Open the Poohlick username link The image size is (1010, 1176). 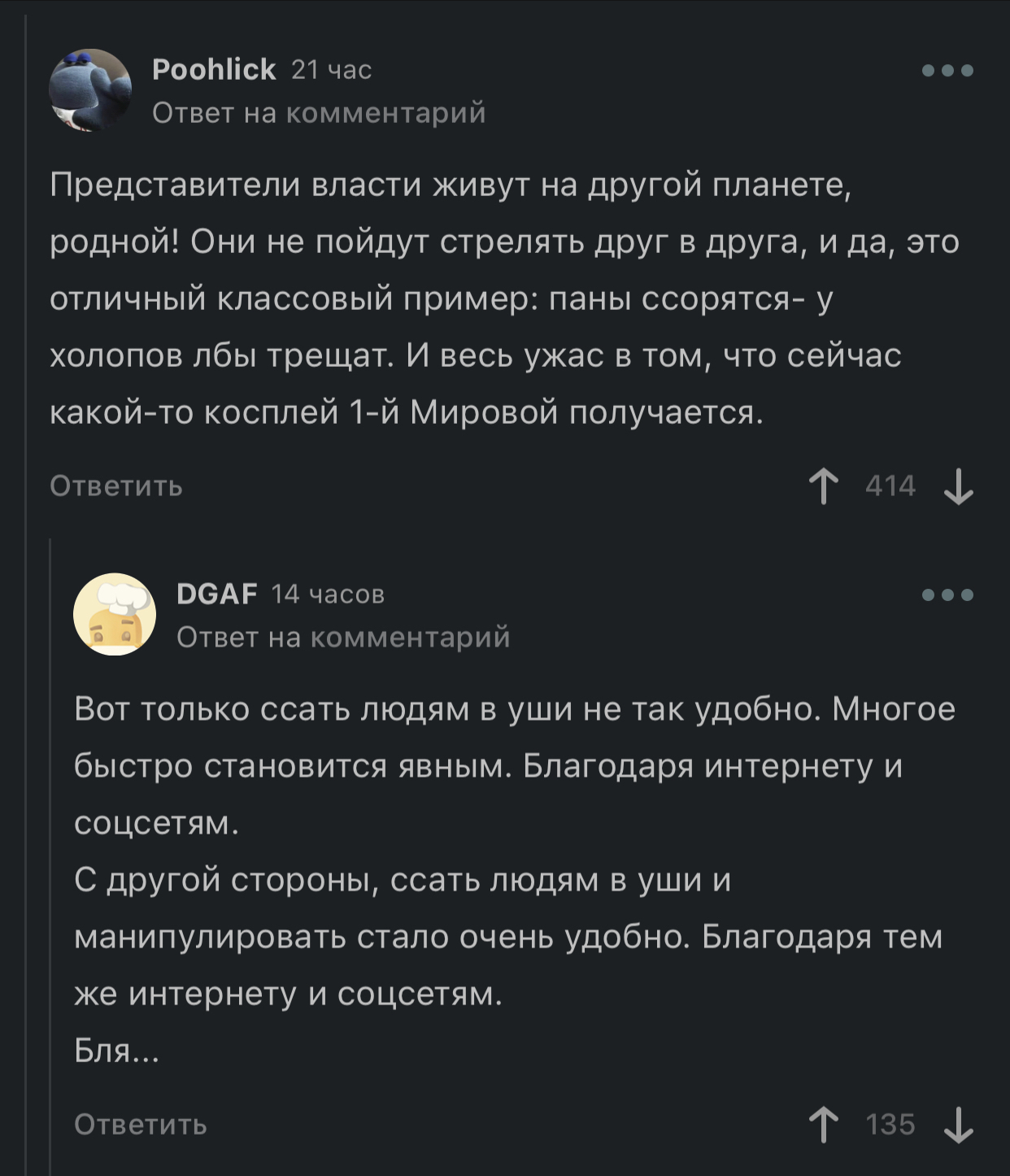click(214, 70)
